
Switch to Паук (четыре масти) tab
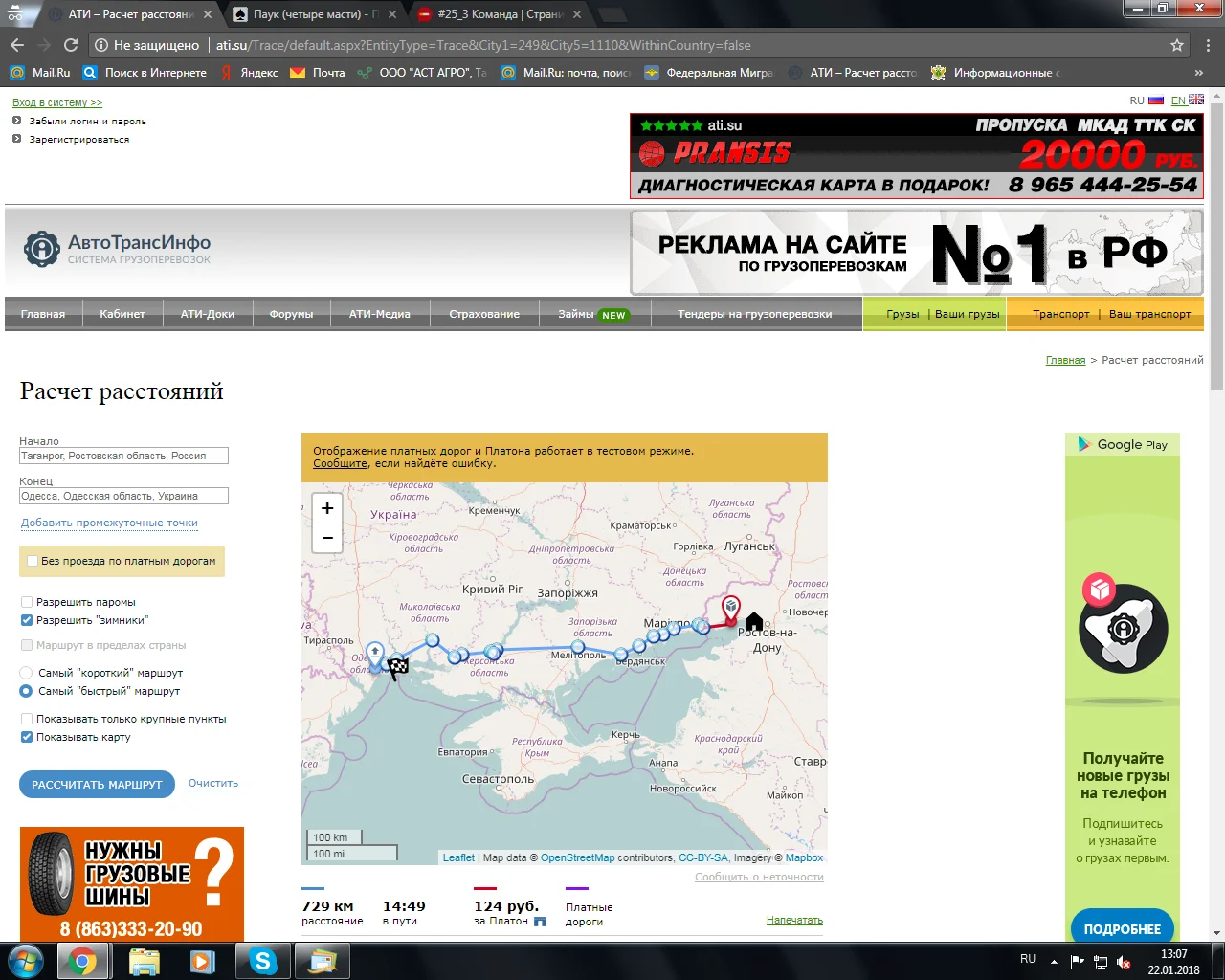[316, 14]
